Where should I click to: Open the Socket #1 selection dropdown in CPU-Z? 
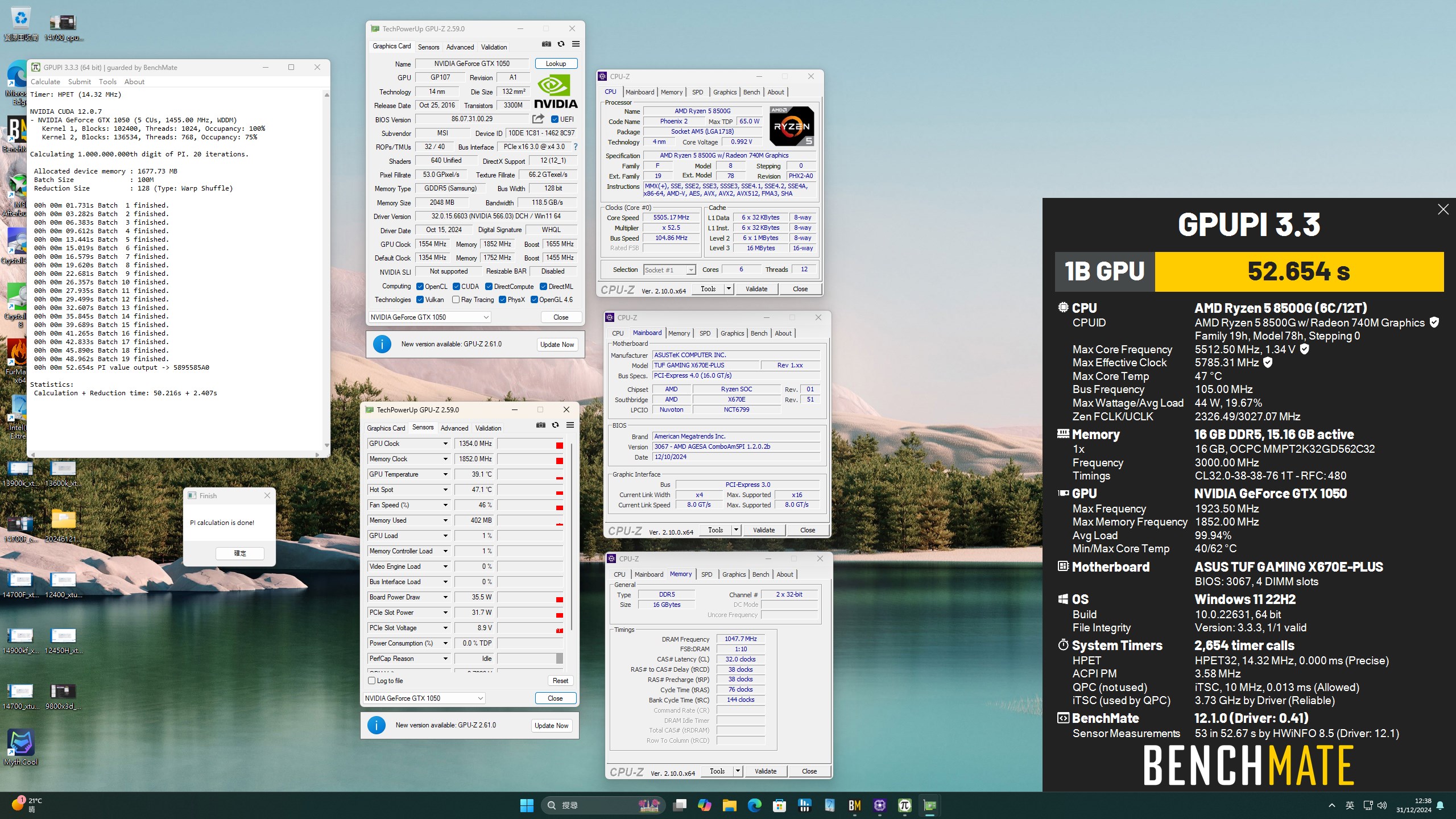[669, 270]
